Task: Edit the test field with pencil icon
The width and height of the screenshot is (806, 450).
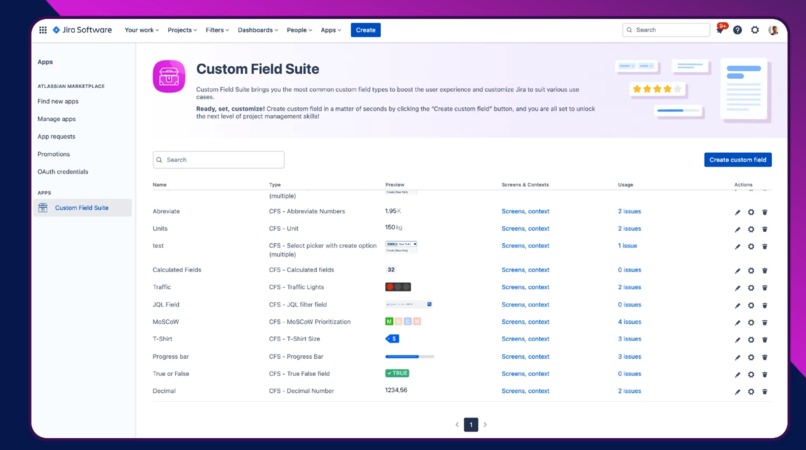Action: [x=738, y=246]
